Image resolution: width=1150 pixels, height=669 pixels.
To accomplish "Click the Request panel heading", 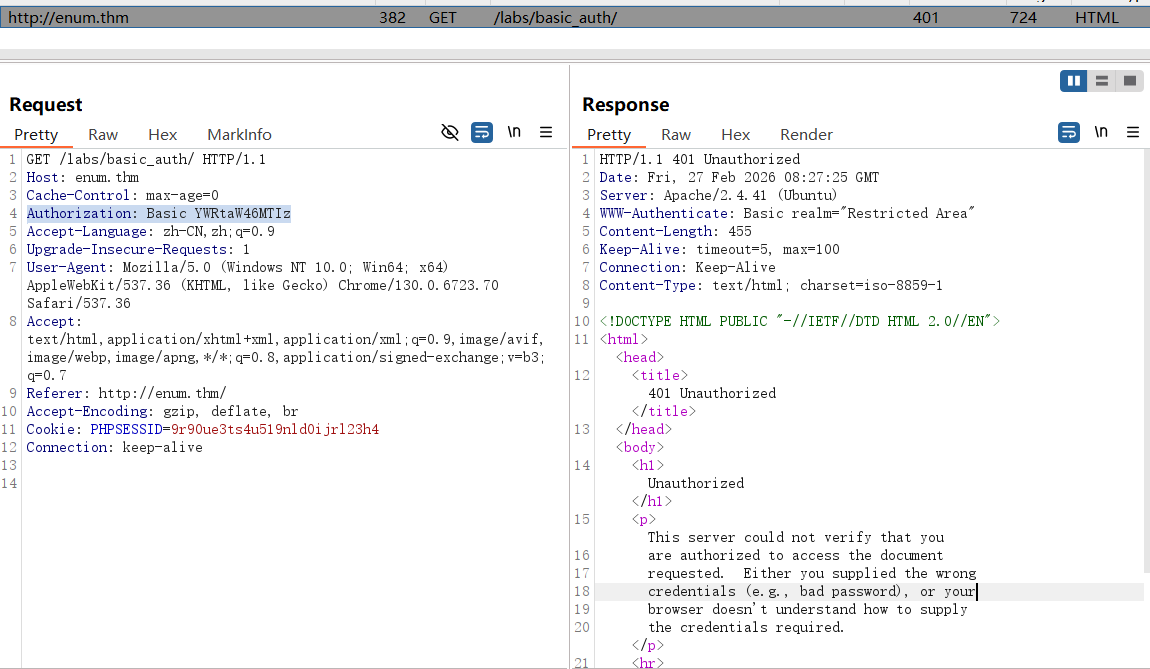I will [x=45, y=105].
